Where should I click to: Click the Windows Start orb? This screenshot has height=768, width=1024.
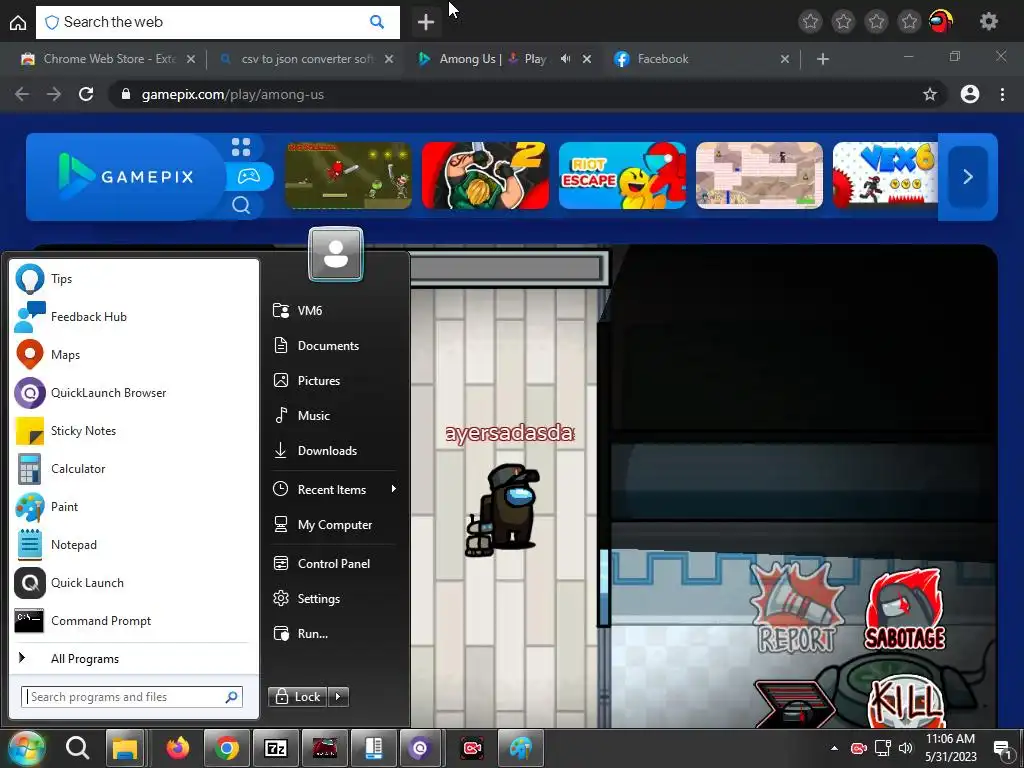pyautogui.click(x=26, y=748)
